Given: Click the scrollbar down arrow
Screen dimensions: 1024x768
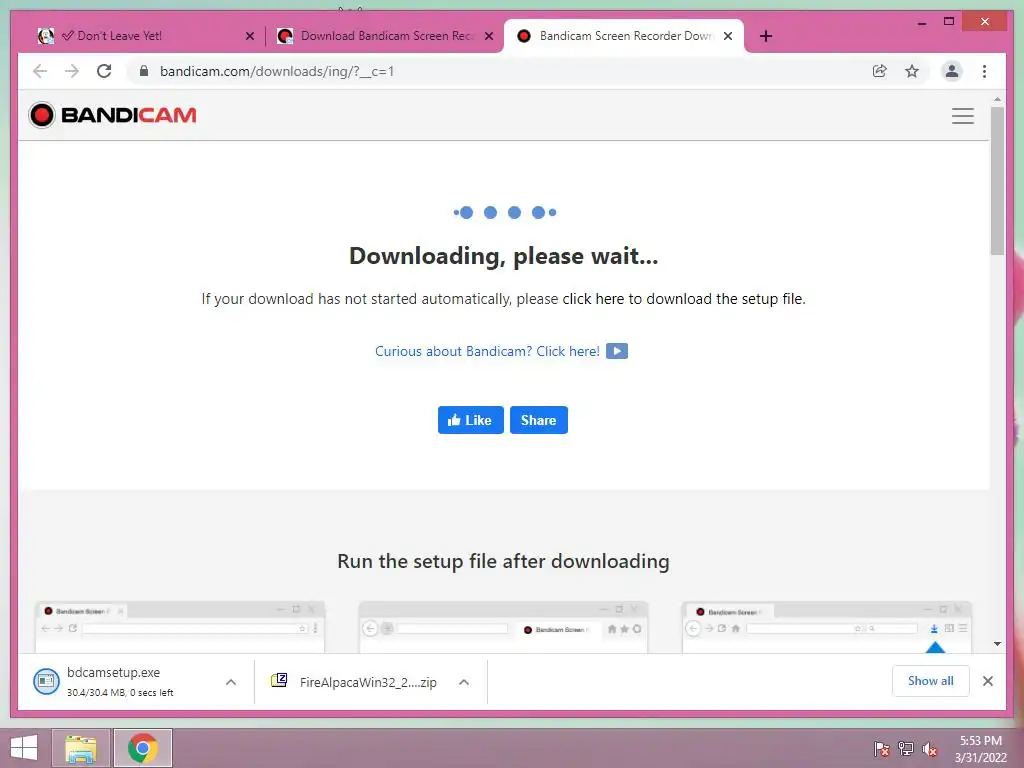Looking at the screenshot, I should click(x=997, y=644).
